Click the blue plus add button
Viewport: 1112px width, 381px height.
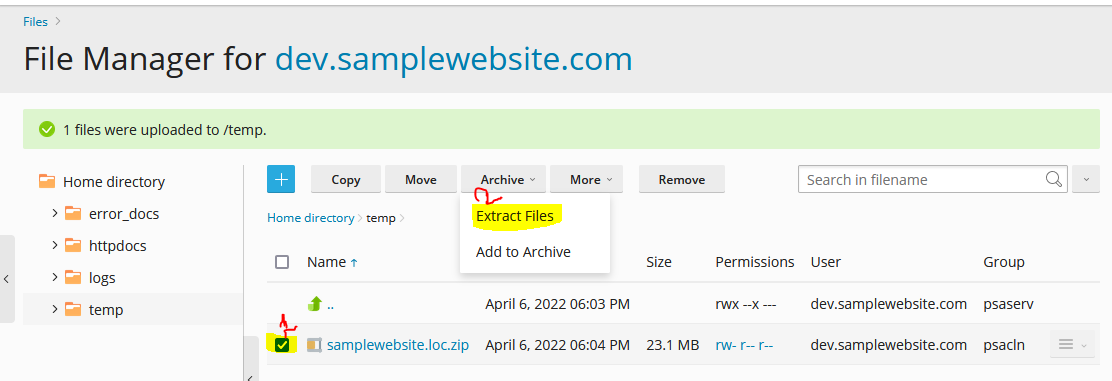click(x=281, y=180)
